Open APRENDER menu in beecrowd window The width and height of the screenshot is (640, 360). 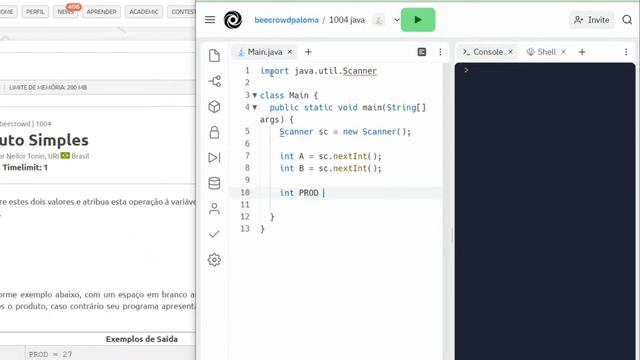click(102, 12)
